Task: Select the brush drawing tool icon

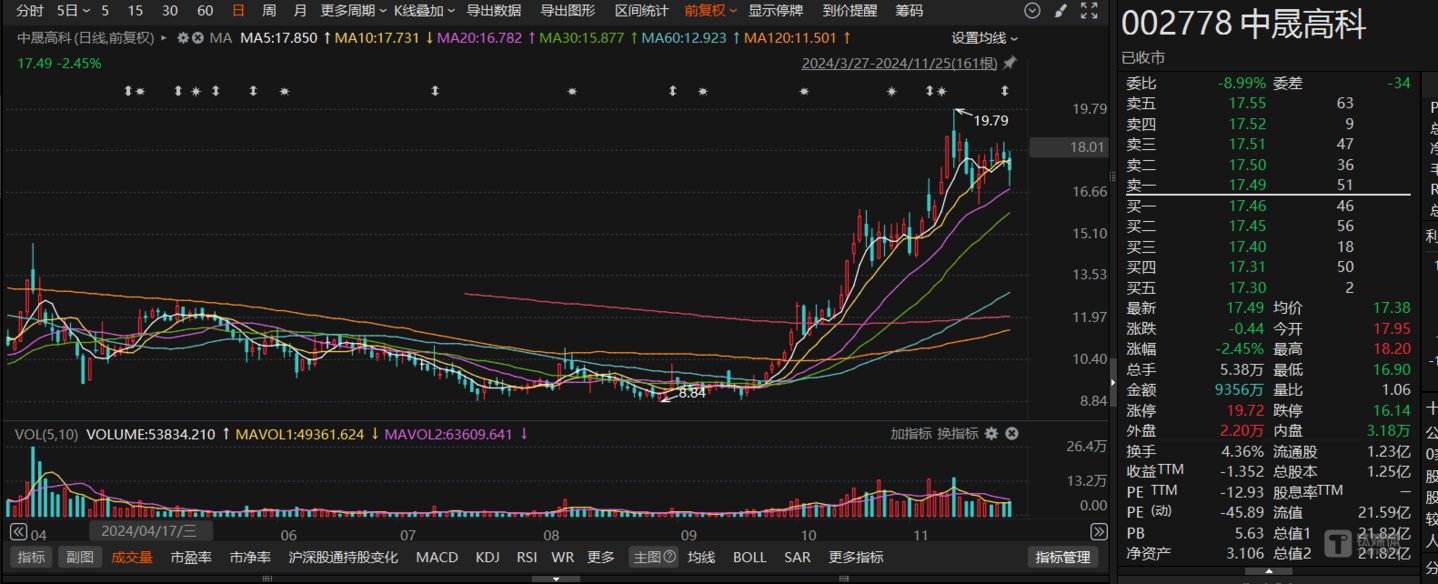Action: pos(1061,11)
